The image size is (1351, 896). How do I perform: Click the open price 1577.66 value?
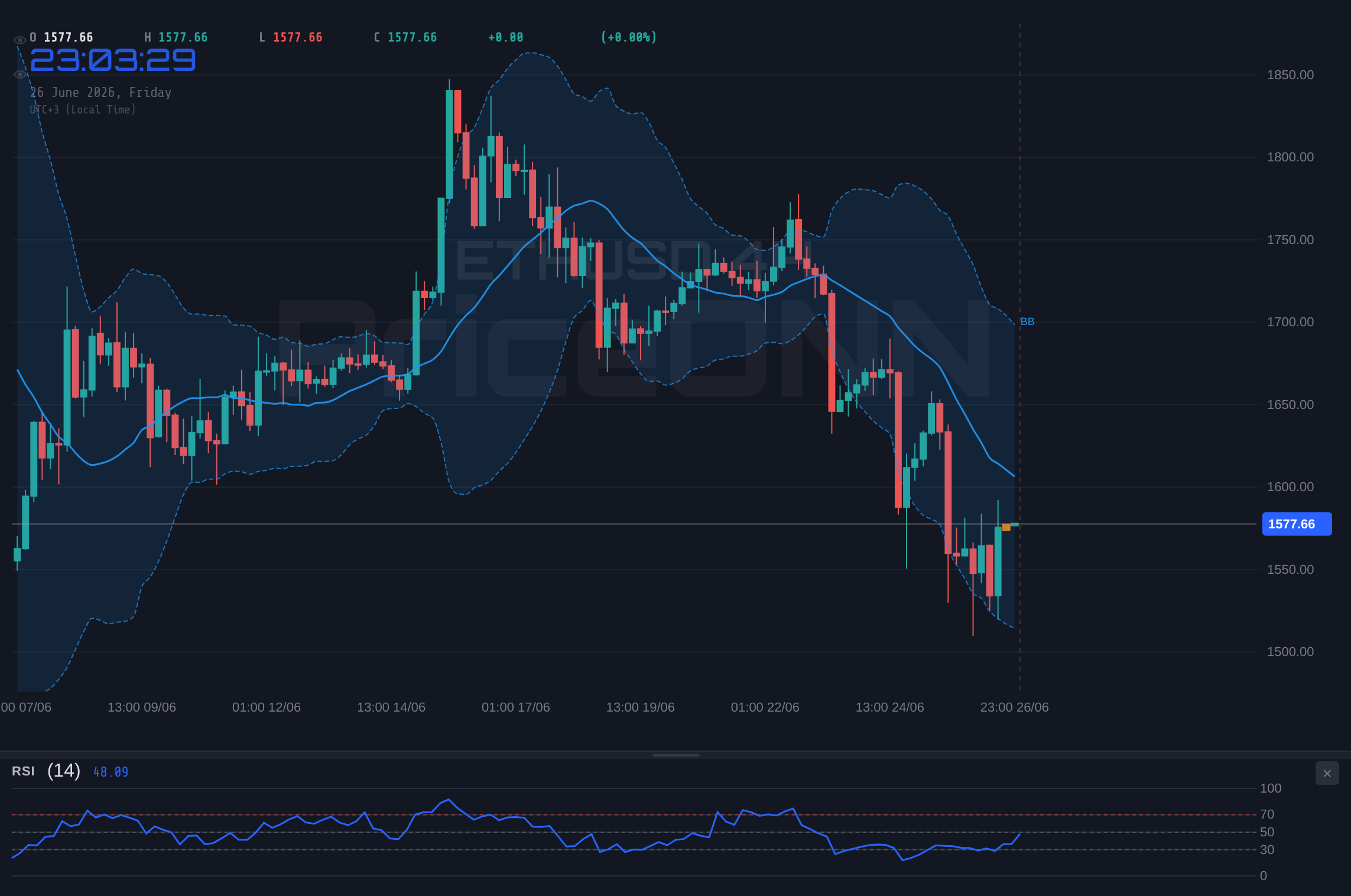point(69,37)
